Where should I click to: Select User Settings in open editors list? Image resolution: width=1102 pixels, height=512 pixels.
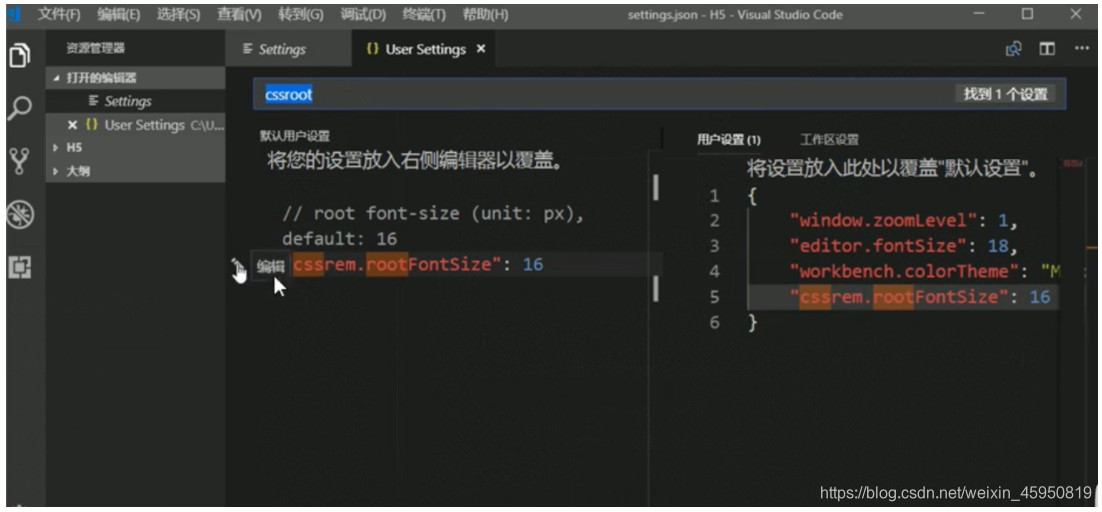[x=136, y=125]
